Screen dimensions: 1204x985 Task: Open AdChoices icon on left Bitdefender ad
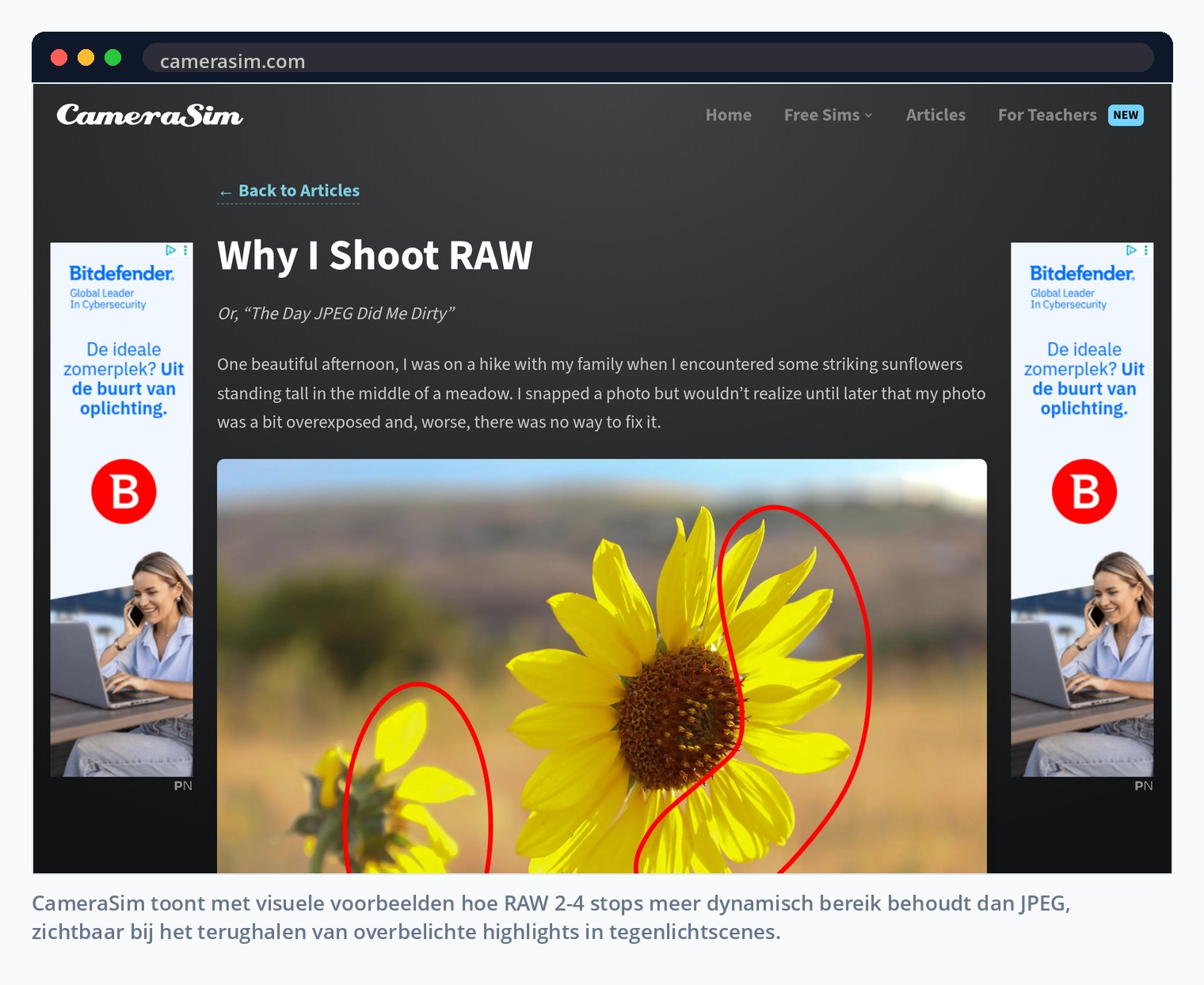pos(171,250)
